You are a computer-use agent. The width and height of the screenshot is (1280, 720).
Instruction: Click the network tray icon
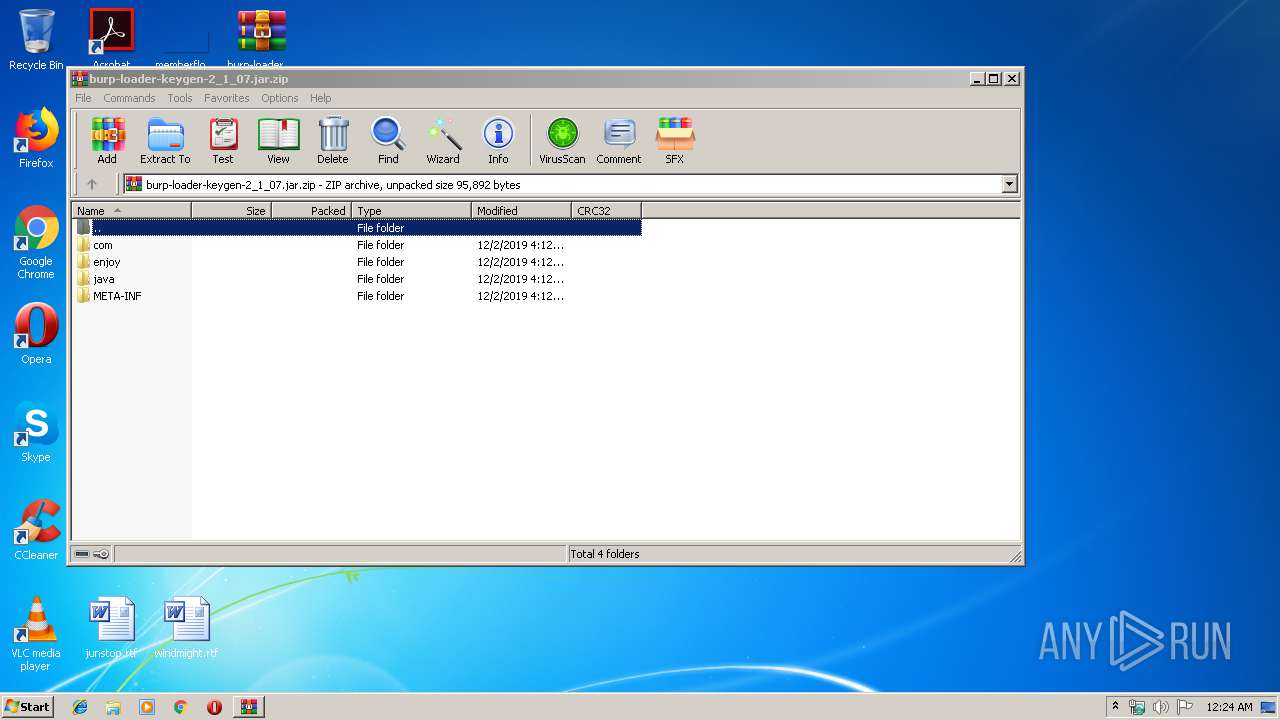click(1137, 707)
